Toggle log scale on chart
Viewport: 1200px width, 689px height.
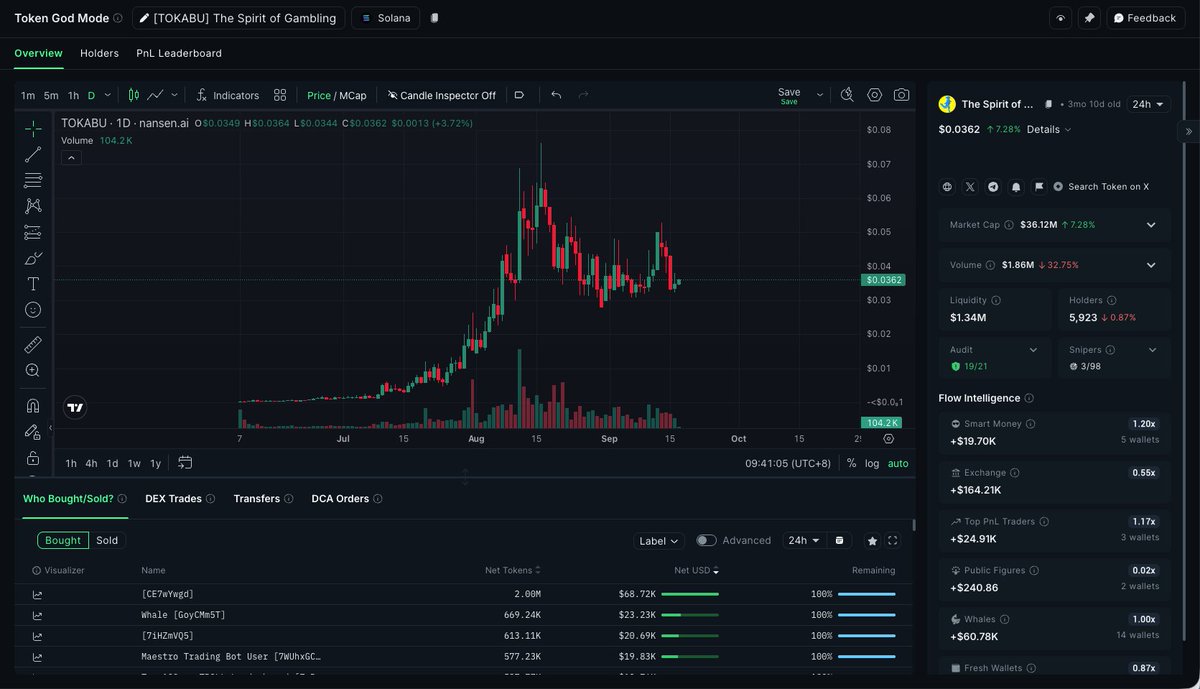click(872, 463)
